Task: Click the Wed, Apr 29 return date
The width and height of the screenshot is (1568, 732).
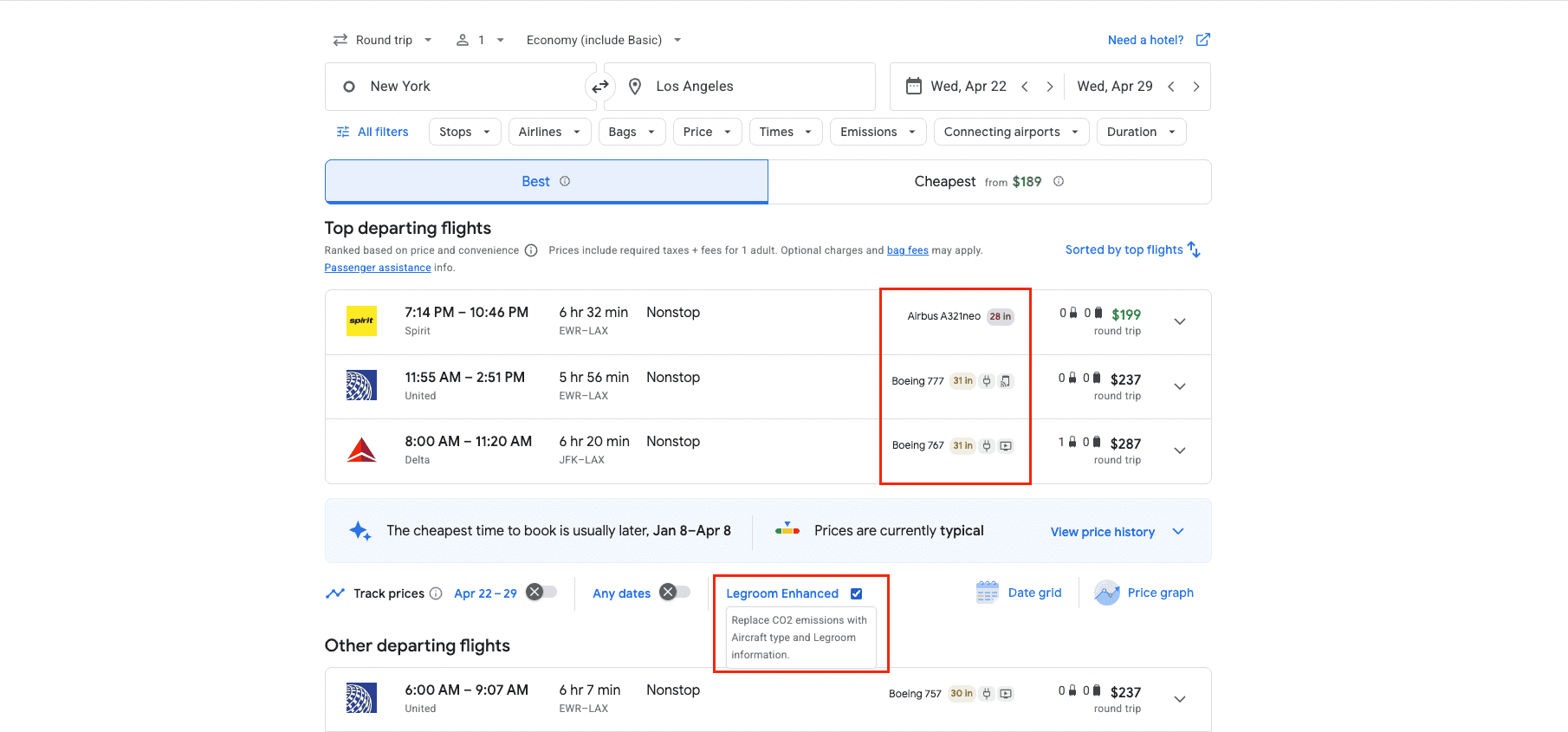Action: coord(1115,87)
